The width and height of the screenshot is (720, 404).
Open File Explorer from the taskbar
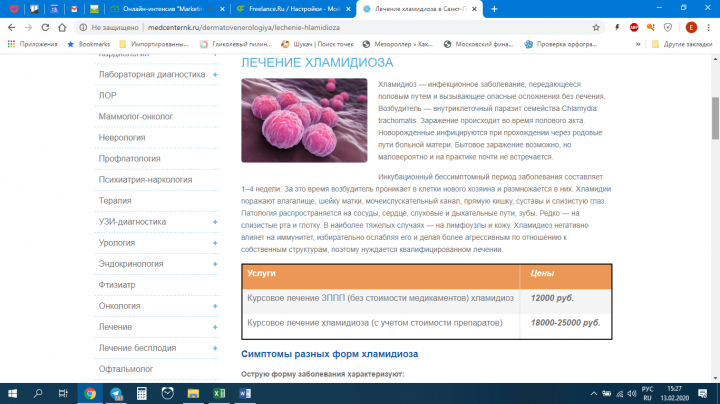tap(193, 393)
